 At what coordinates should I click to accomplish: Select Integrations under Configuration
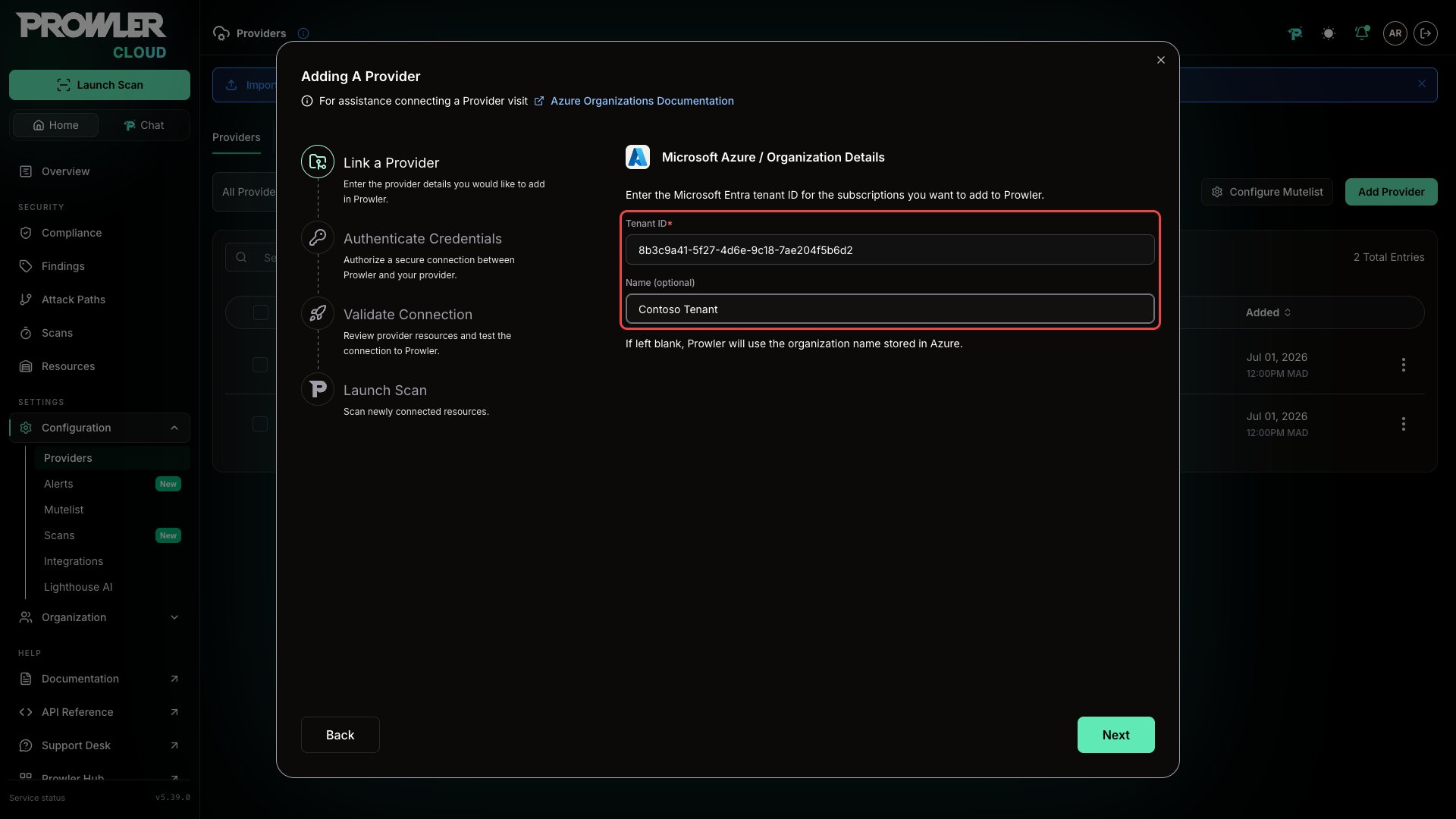(x=112, y=561)
